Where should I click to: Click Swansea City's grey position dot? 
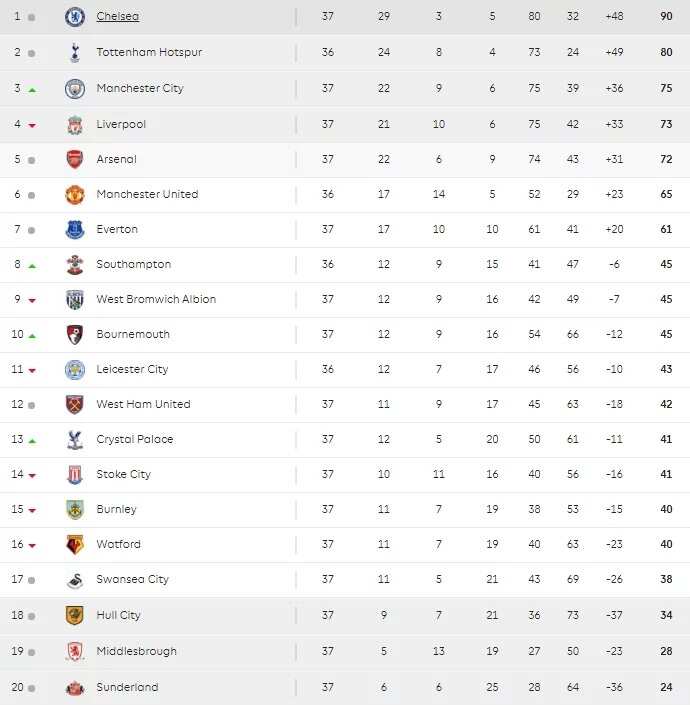[31, 580]
